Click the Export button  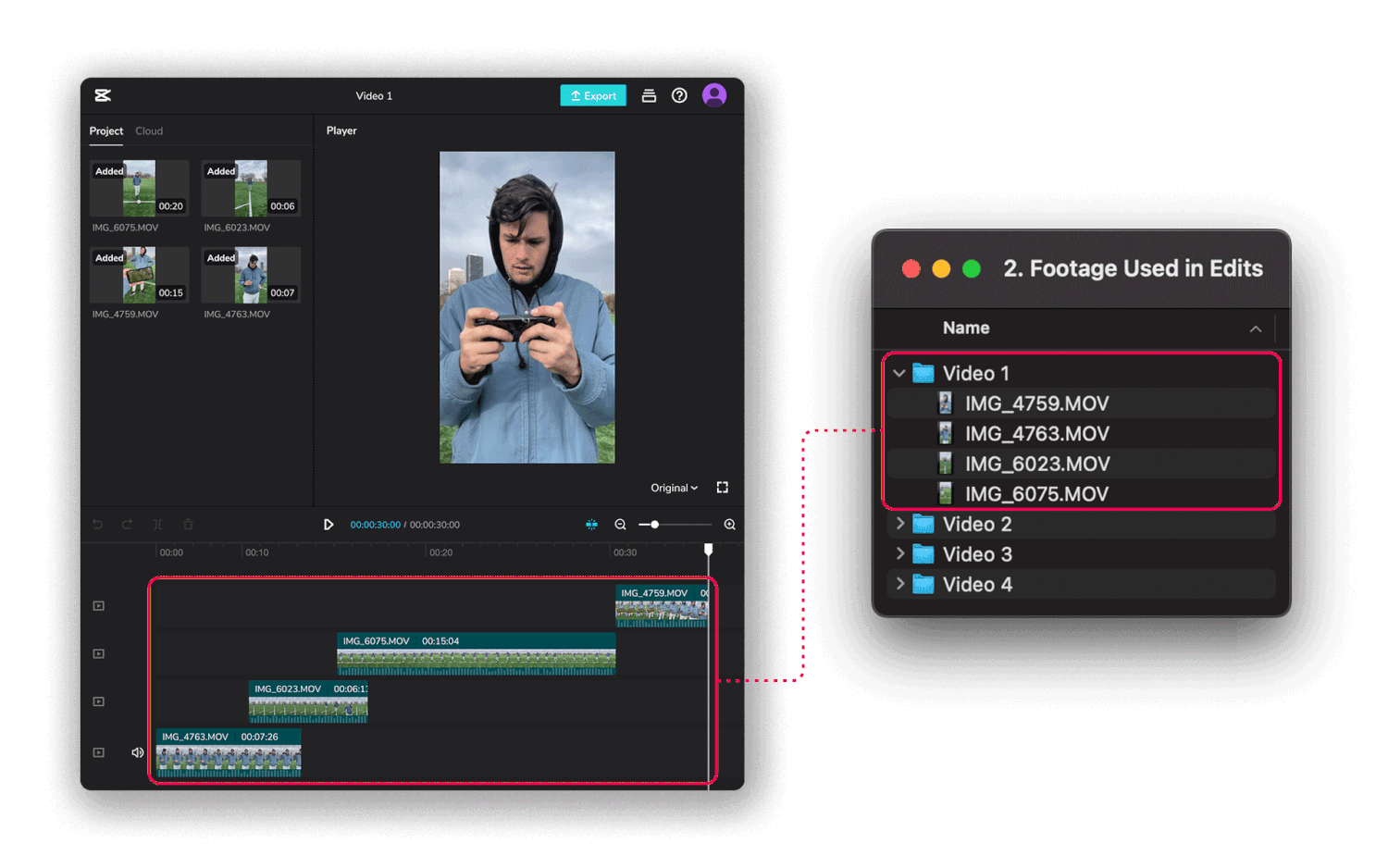click(x=592, y=94)
